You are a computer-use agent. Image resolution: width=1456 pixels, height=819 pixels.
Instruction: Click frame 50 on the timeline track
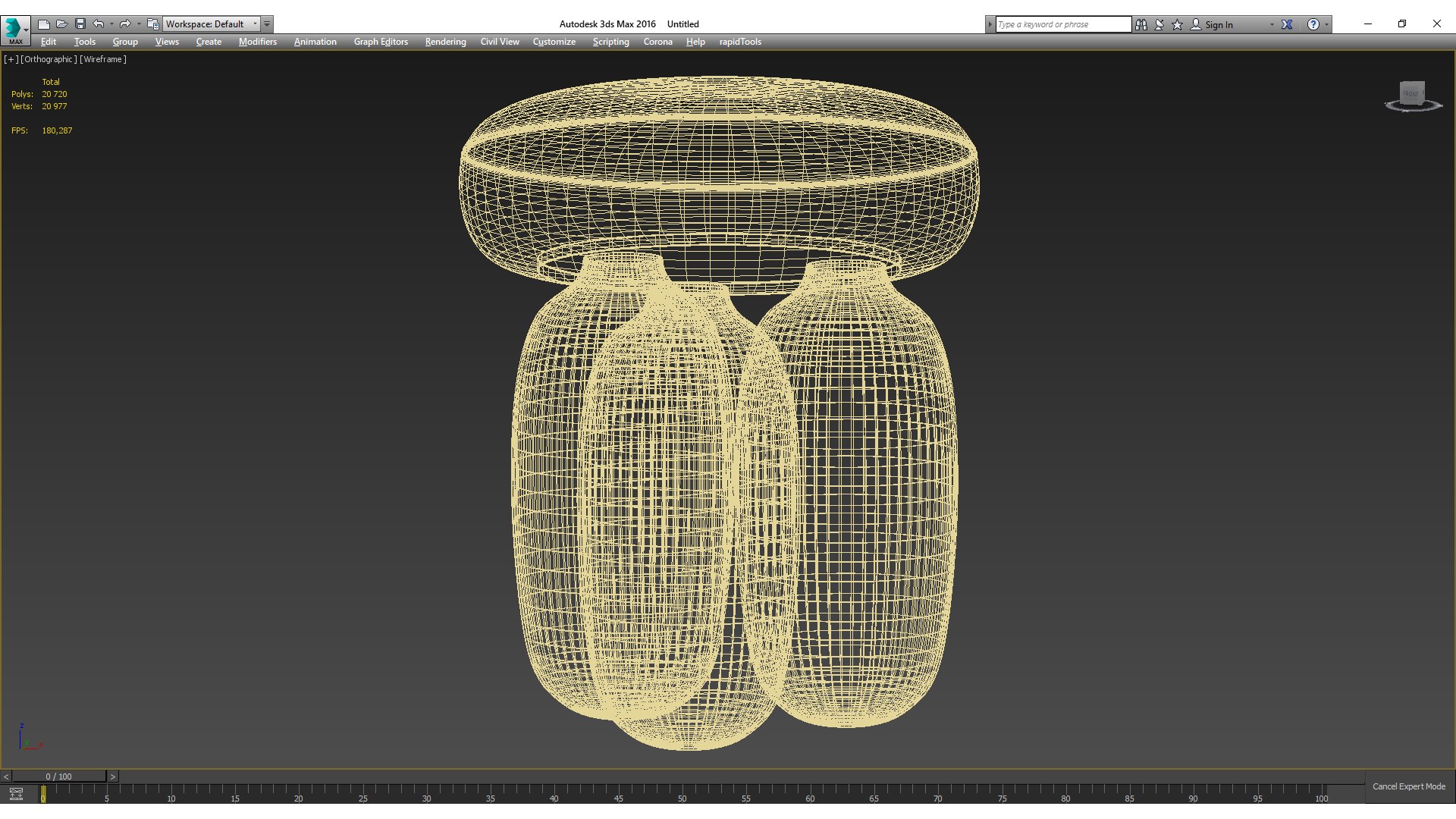coord(682,793)
